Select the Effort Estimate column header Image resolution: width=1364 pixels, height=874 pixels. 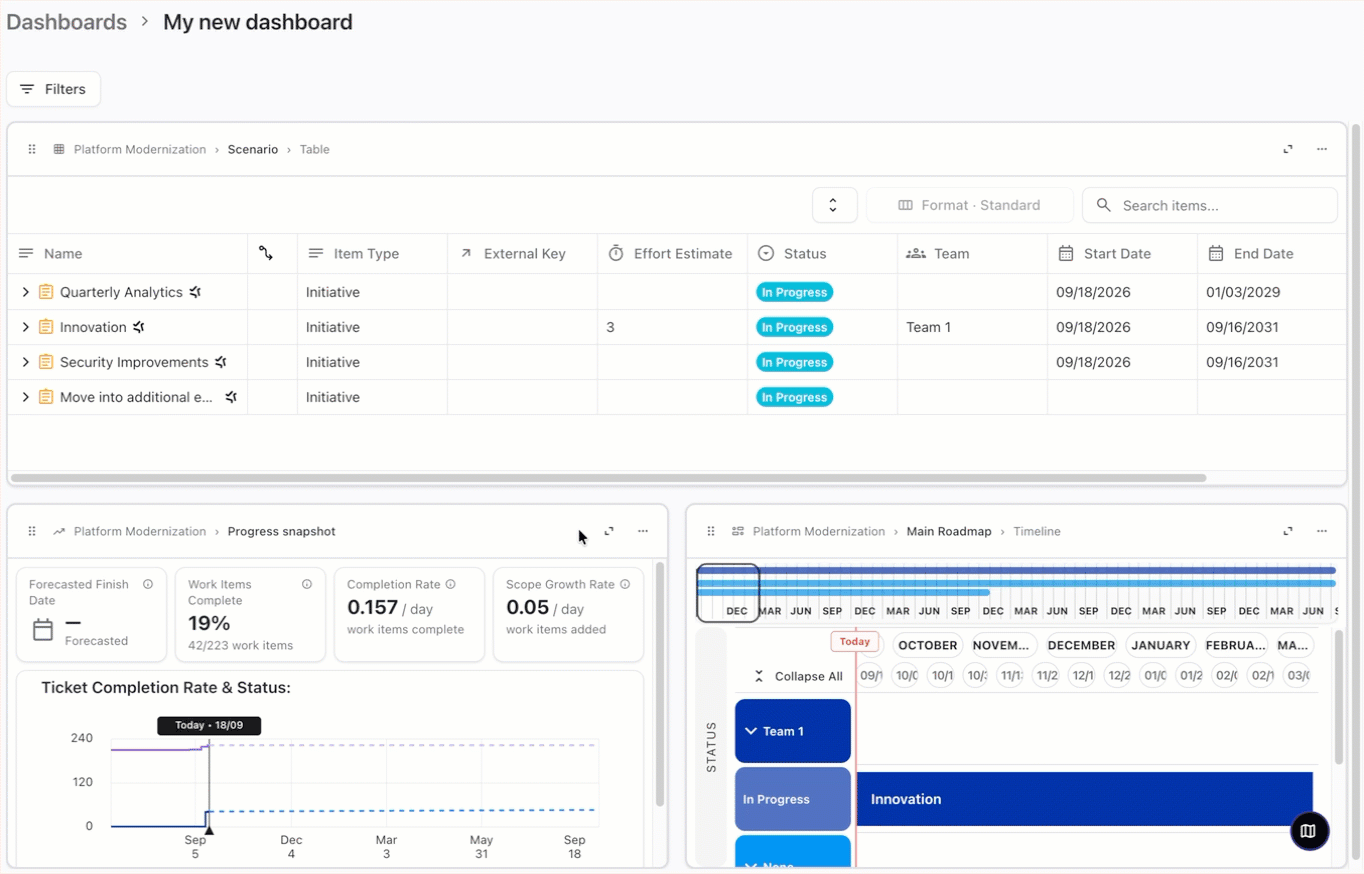point(672,254)
